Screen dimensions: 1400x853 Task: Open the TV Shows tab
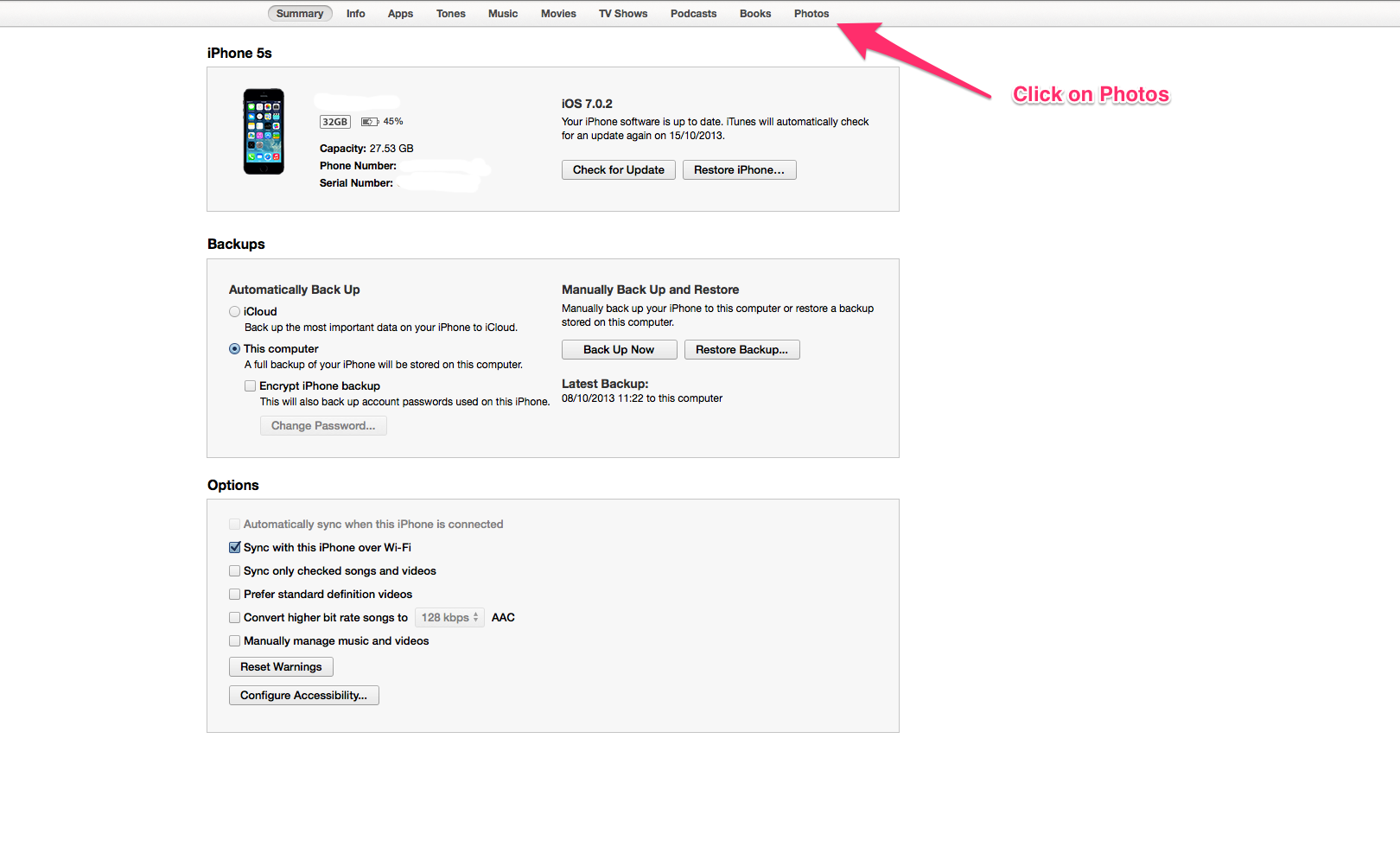click(x=623, y=14)
